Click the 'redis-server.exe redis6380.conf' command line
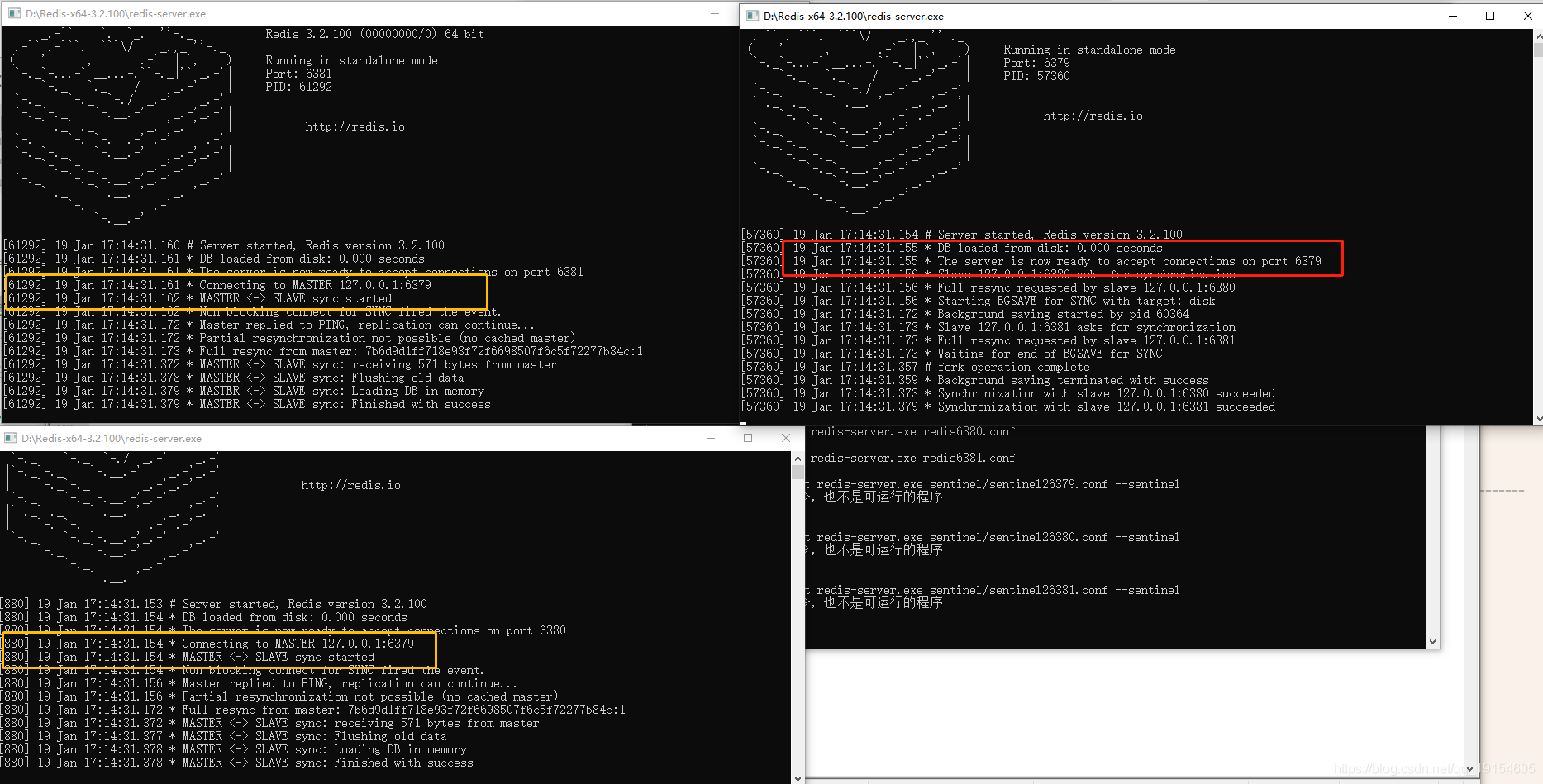Screen dimensions: 1543x784 (912, 431)
